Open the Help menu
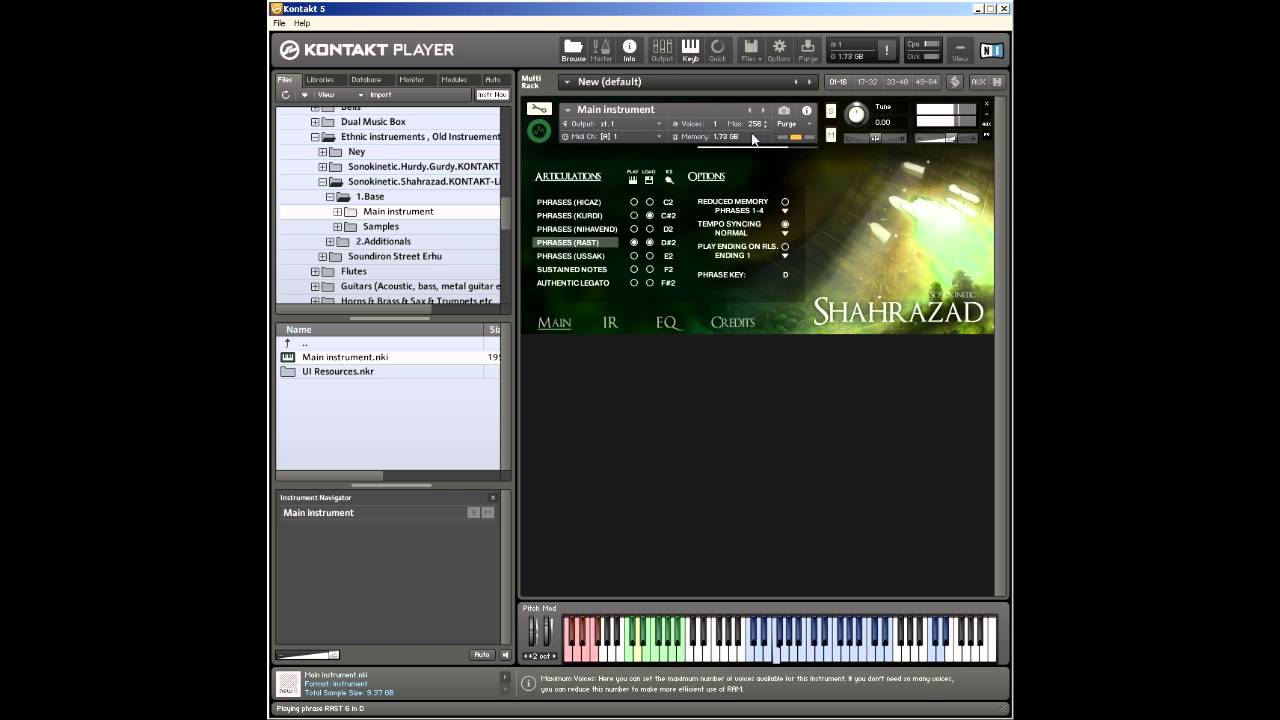 tap(302, 23)
